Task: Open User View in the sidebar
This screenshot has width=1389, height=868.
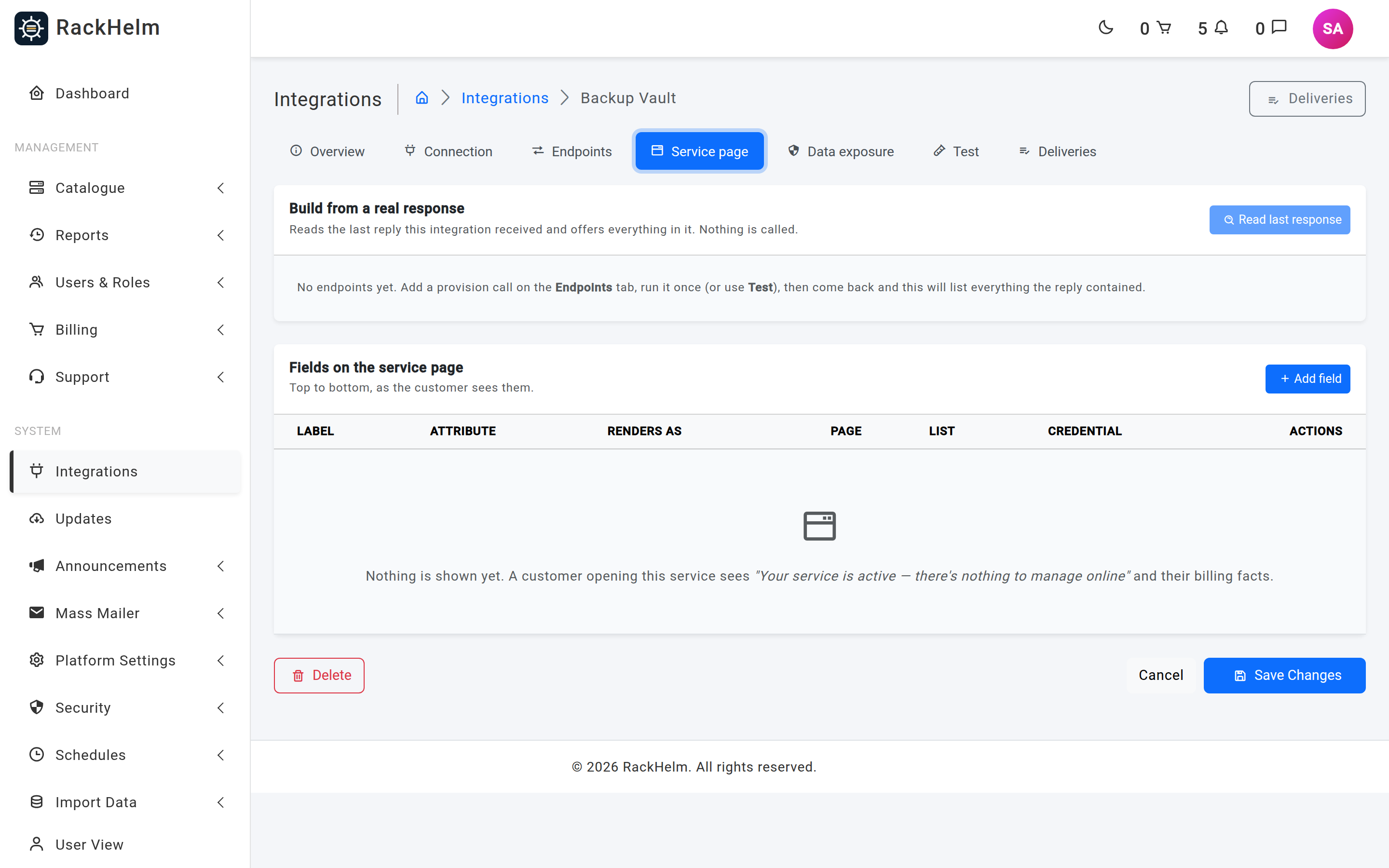Action: [125, 844]
